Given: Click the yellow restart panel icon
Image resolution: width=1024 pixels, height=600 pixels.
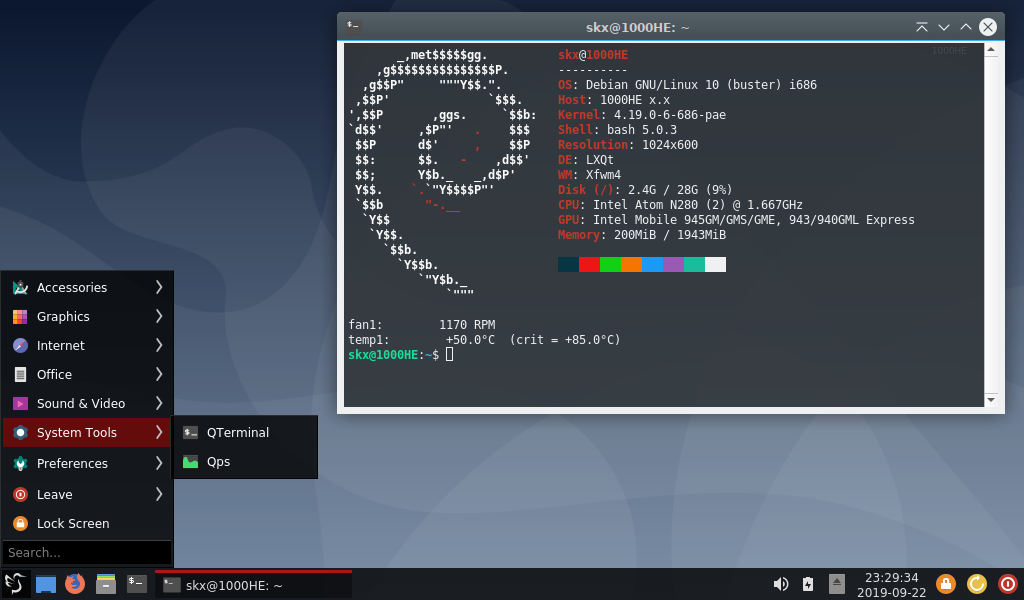Looking at the screenshot, I should [x=977, y=584].
